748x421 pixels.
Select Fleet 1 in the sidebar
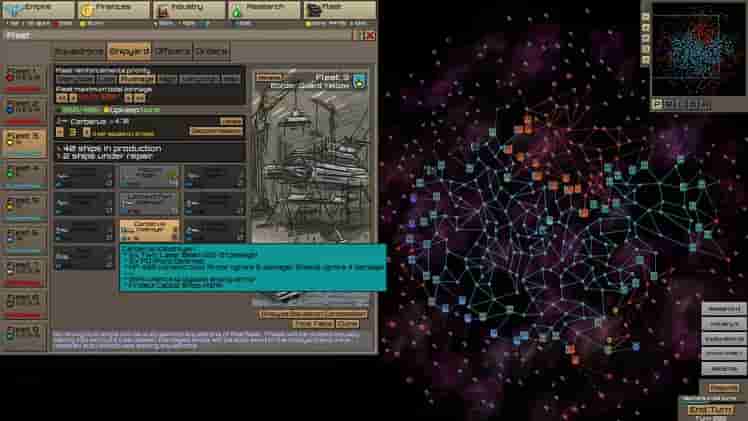(x=24, y=75)
